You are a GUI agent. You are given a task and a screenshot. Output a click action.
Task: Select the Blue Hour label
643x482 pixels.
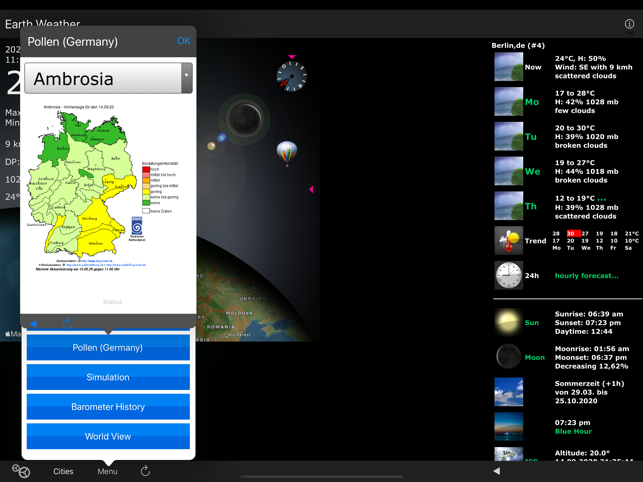(x=573, y=432)
